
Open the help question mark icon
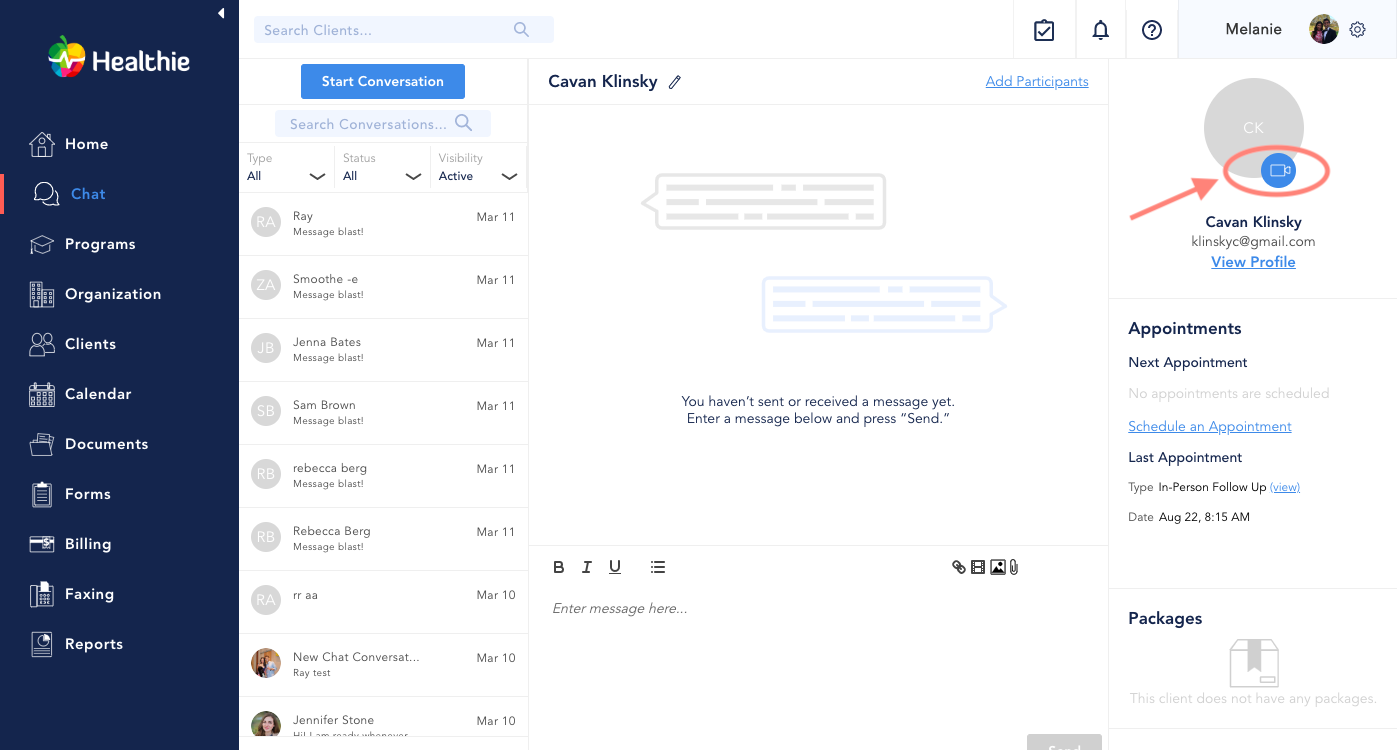click(1152, 30)
